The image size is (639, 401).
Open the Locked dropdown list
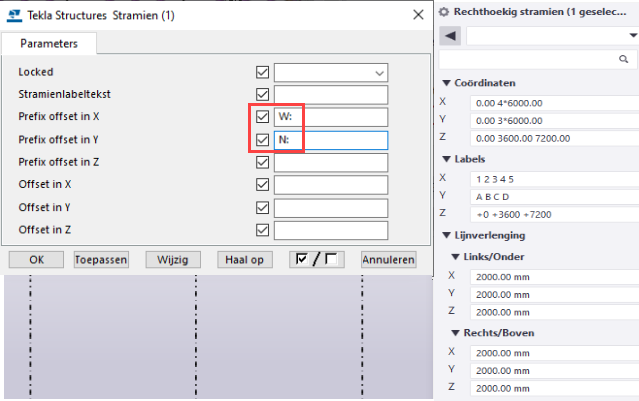coord(379,73)
